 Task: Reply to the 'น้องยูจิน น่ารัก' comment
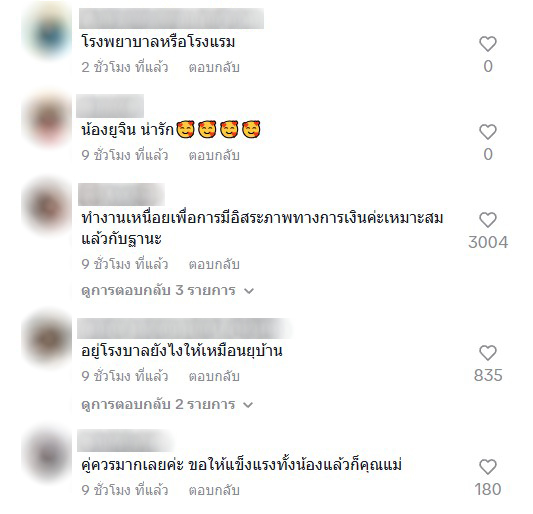coord(214,155)
